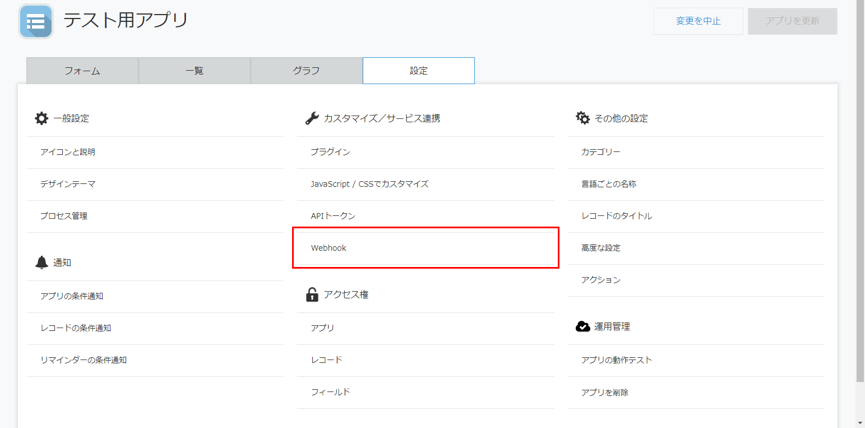Click the テスト用アプリ app list icon
Image resolution: width=865 pixels, height=428 pixels.
pos(36,21)
